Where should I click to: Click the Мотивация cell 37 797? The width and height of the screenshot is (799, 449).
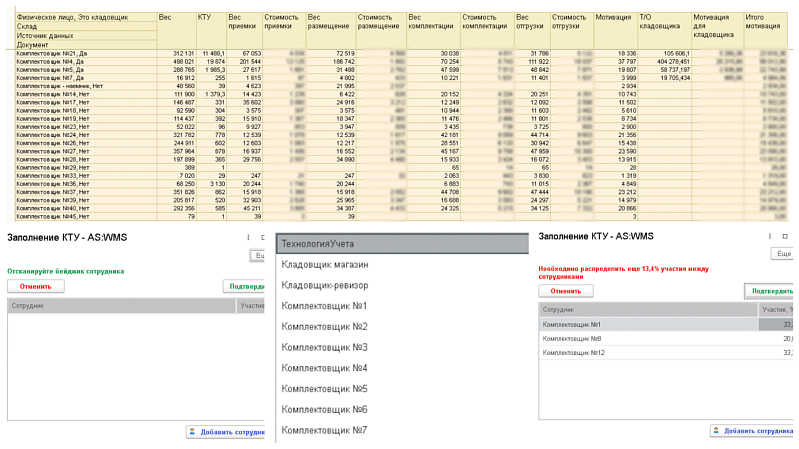[615, 62]
